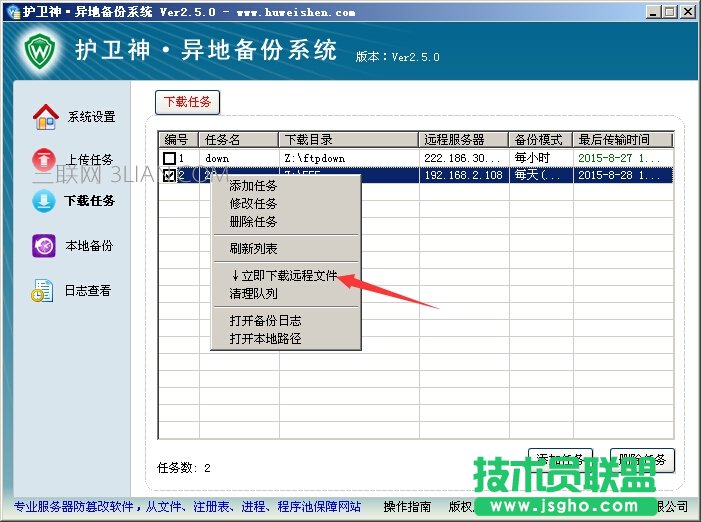Tick the checkbox for task 1
The image size is (701, 522).
(170, 158)
